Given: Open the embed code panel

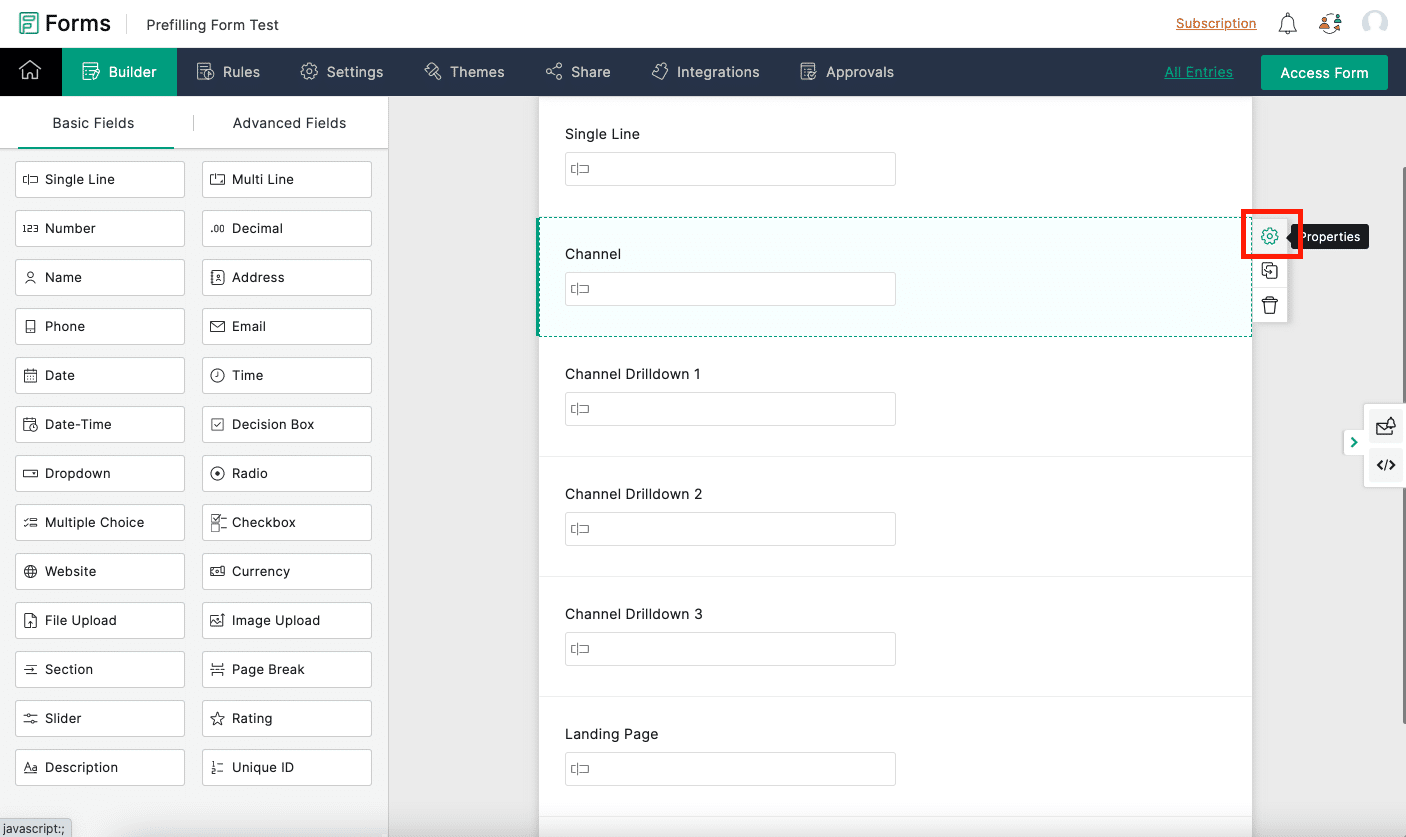Looking at the screenshot, I should coord(1385,464).
